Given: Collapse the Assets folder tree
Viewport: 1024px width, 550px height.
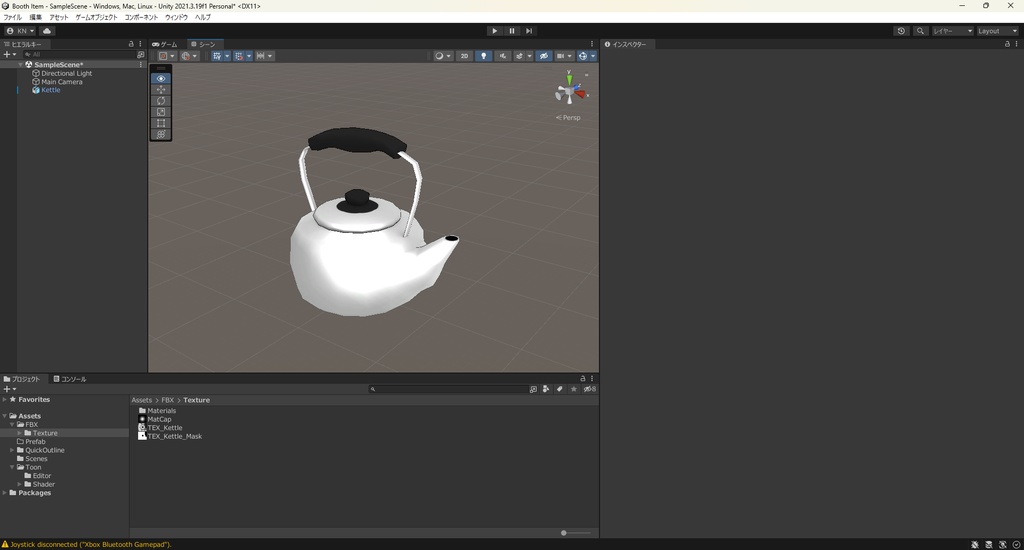Looking at the screenshot, I should tap(5, 415).
